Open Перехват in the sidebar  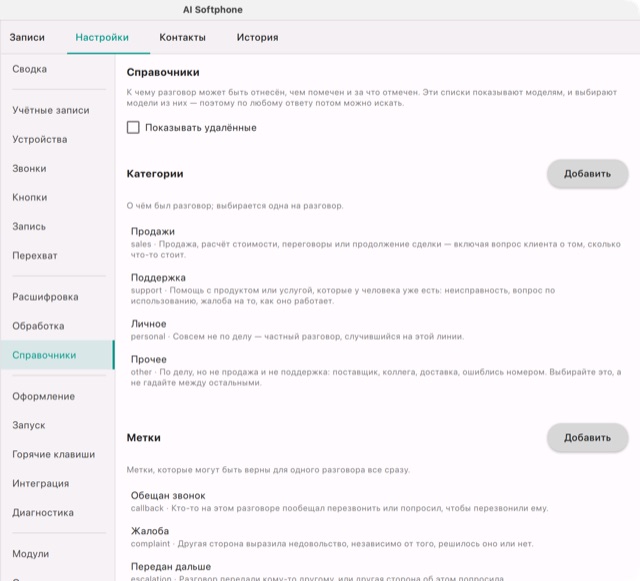pyautogui.click(x=57, y=256)
